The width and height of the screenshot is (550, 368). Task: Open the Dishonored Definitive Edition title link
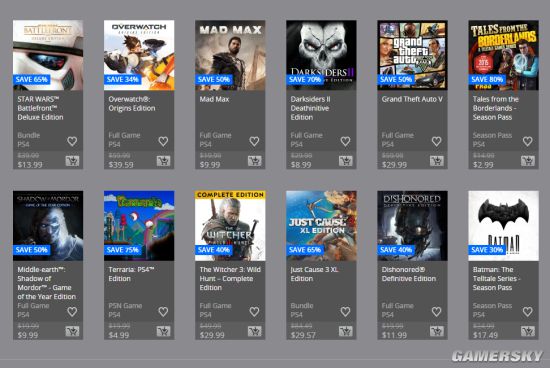(x=409, y=274)
